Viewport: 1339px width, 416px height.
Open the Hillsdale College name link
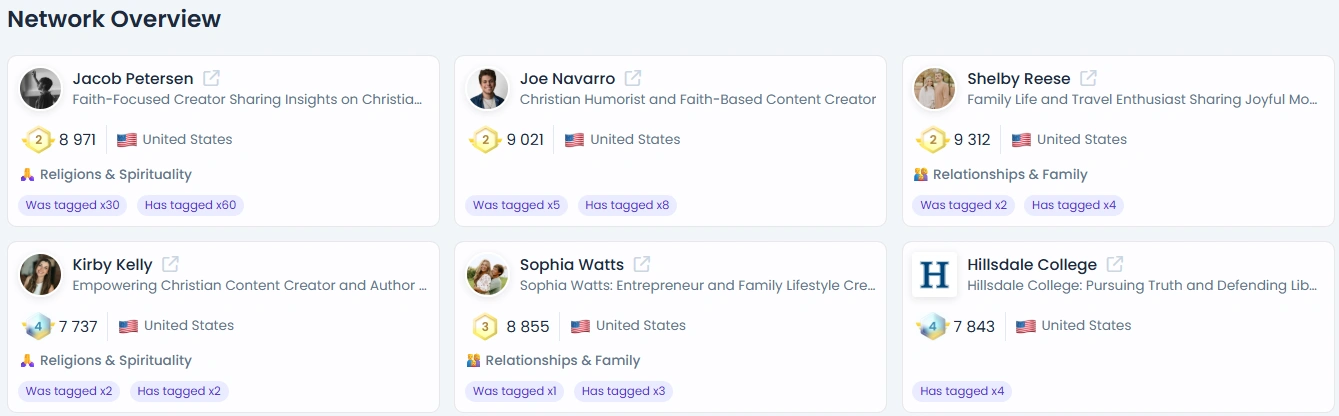[1032, 265]
